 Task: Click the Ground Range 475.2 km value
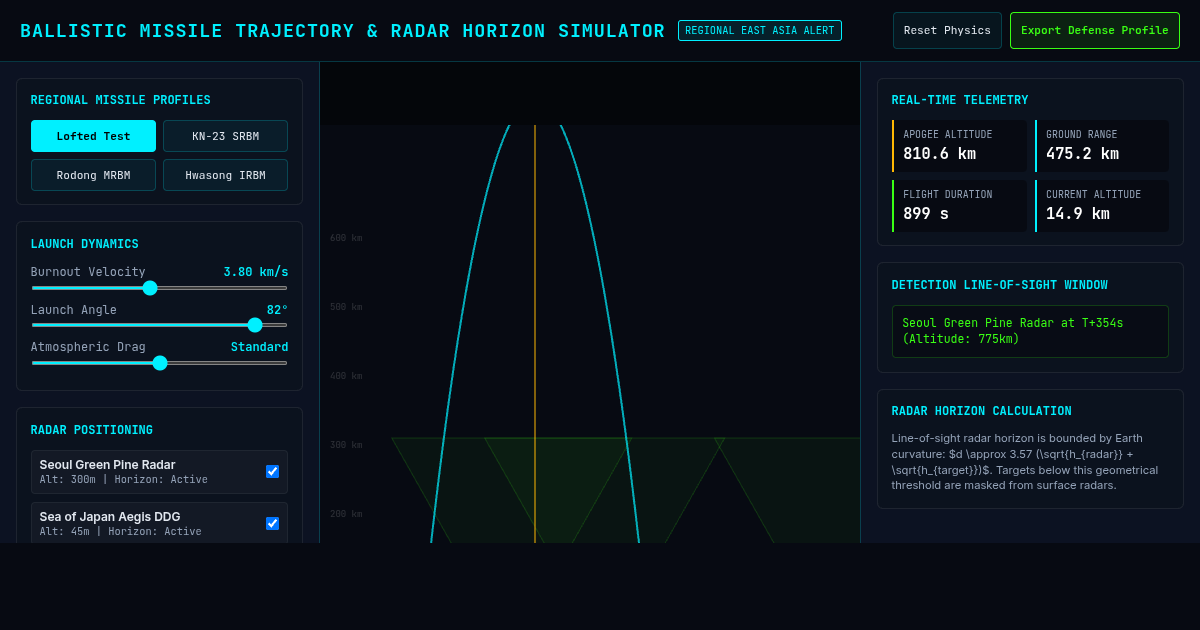[x=1082, y=154]
